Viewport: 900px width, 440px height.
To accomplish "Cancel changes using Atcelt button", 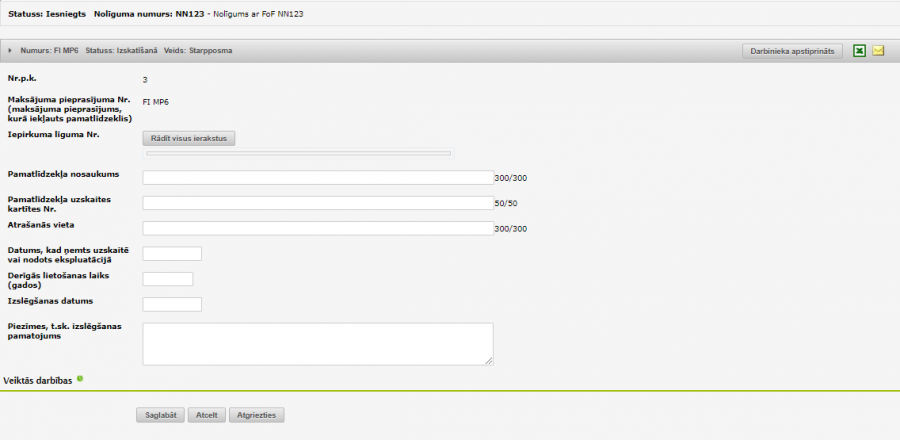I will coord(207,415).
